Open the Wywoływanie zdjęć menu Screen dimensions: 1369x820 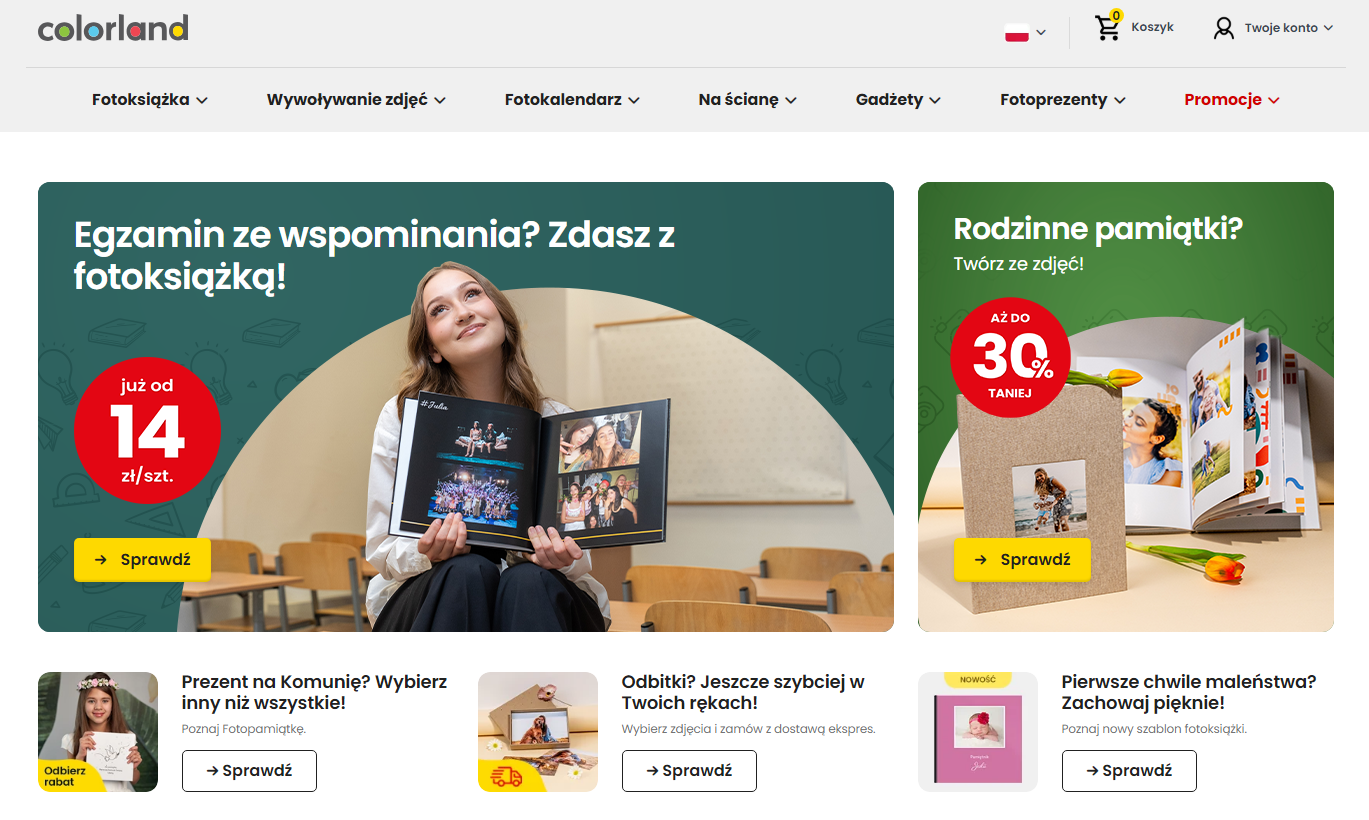[356, 100]
